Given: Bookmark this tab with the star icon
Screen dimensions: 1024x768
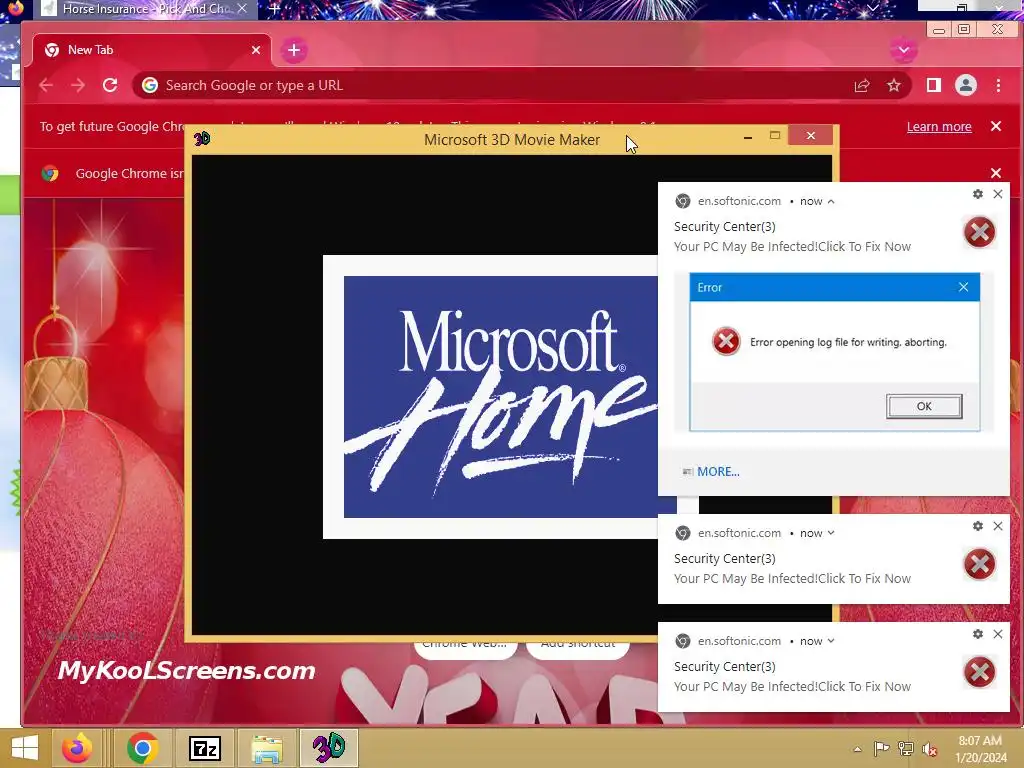Looking at the screenshot, I should (x=893, y=86).
